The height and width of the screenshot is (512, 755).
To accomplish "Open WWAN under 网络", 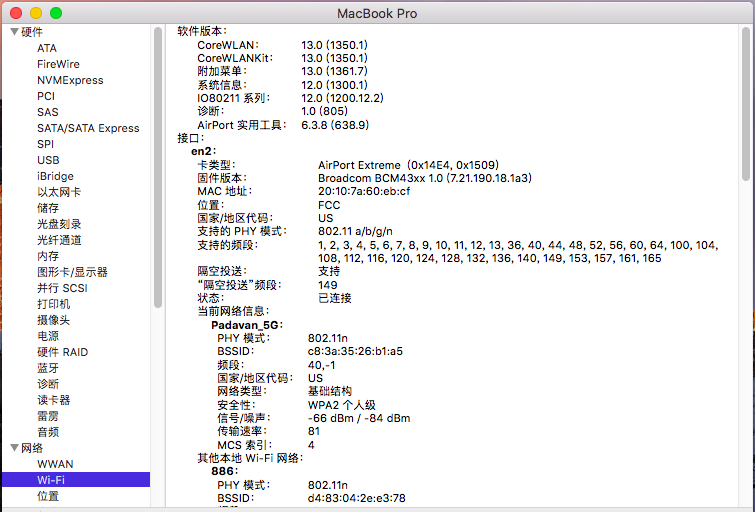I will [55, 464].
